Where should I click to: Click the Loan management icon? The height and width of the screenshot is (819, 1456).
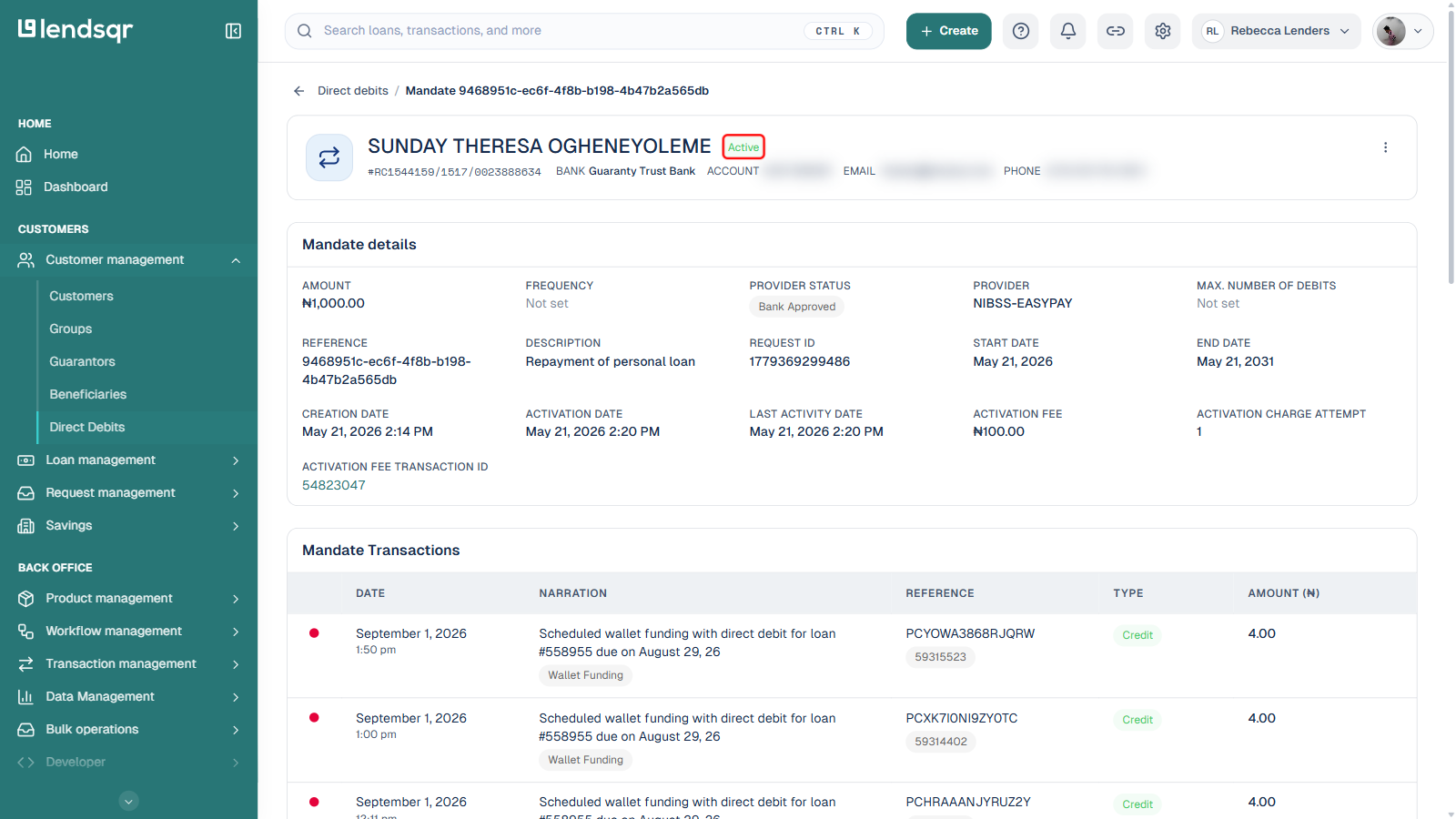pos(25,460)
